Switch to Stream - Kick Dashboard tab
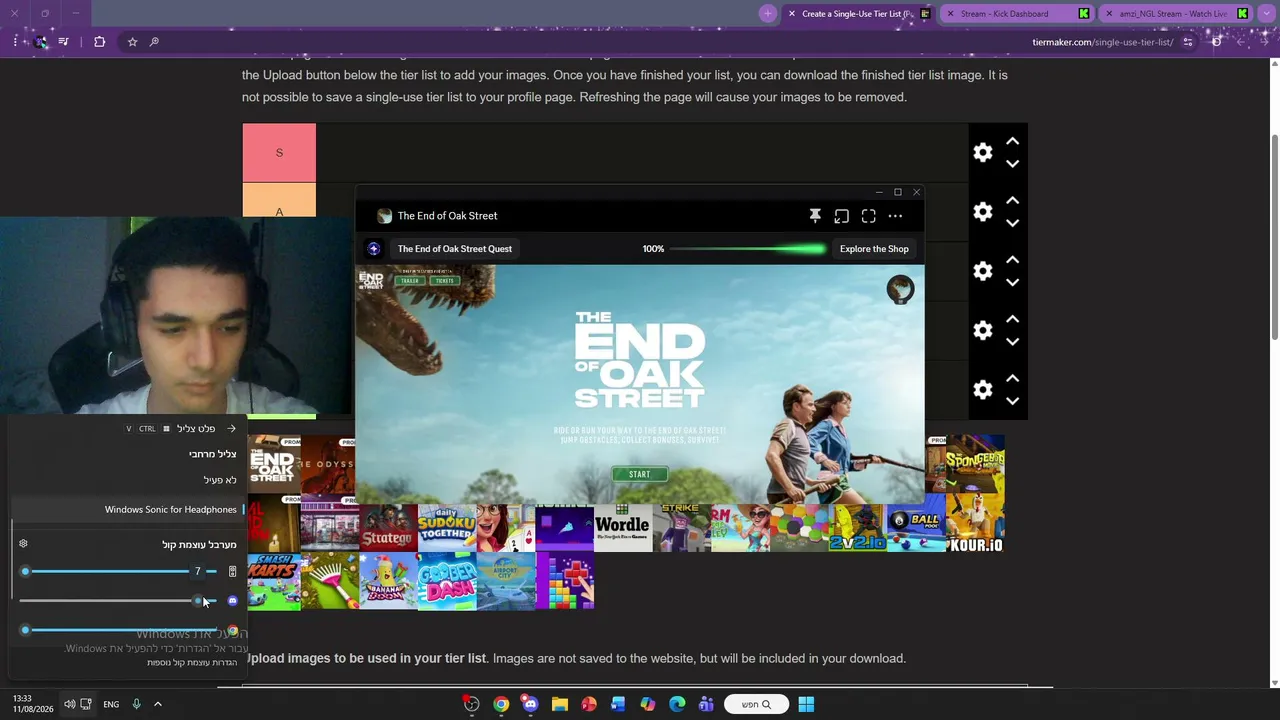1280x720 pixels. [1016, 14]
